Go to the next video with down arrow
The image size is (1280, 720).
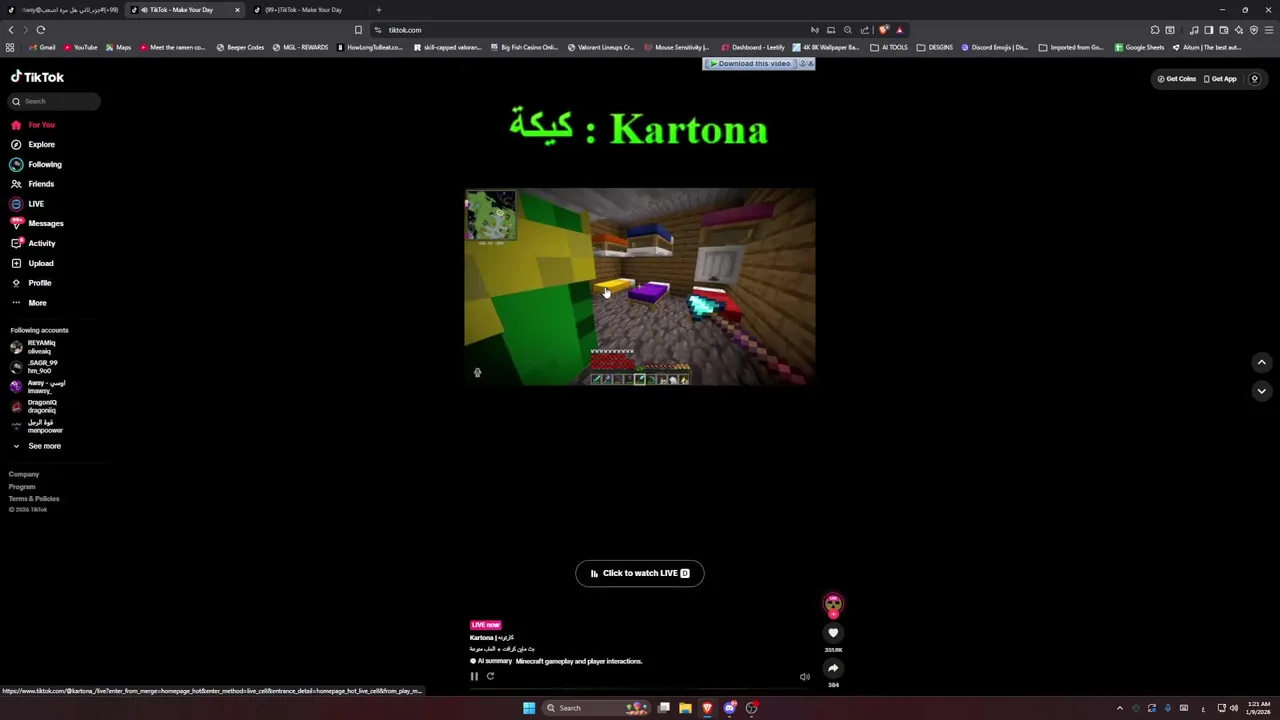[x=1262, y=391]
